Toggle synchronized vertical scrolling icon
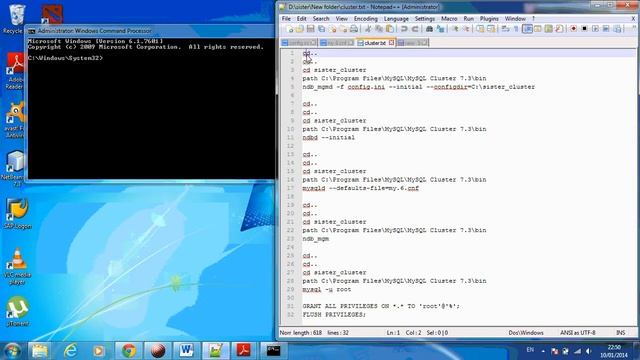The image size is (640, 360). click(480, 29)
